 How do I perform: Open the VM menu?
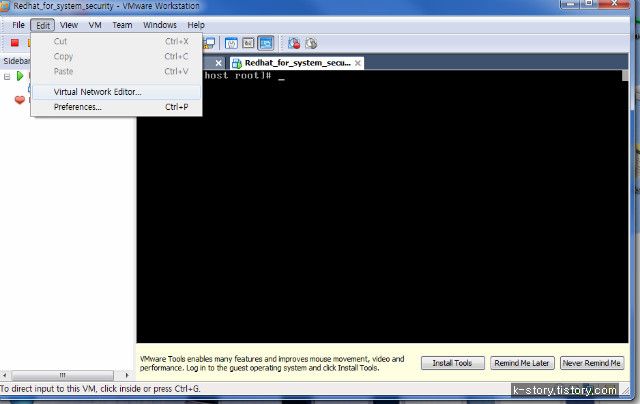tap(95, 25)
